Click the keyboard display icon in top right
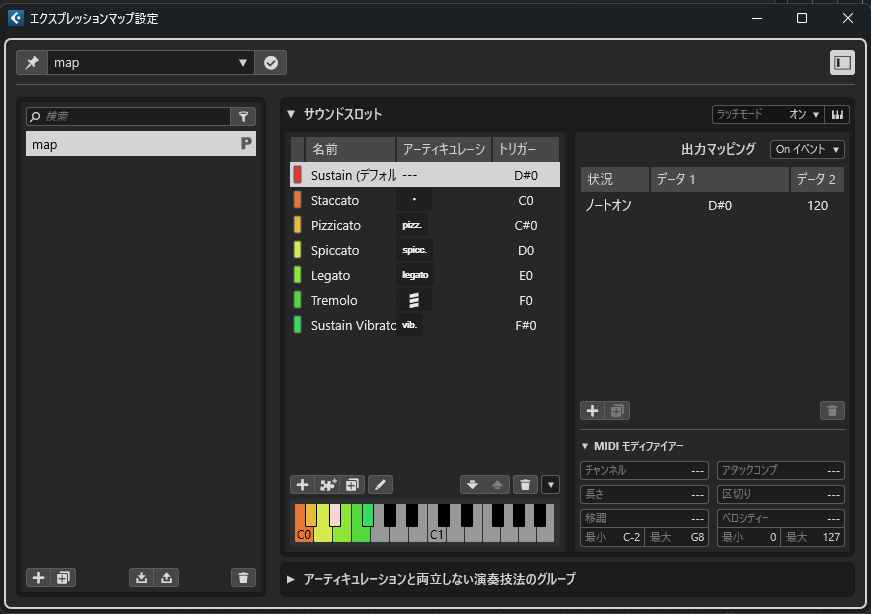Screen dimensions: 871x614 pyautogui.click(x=837, y=114)
